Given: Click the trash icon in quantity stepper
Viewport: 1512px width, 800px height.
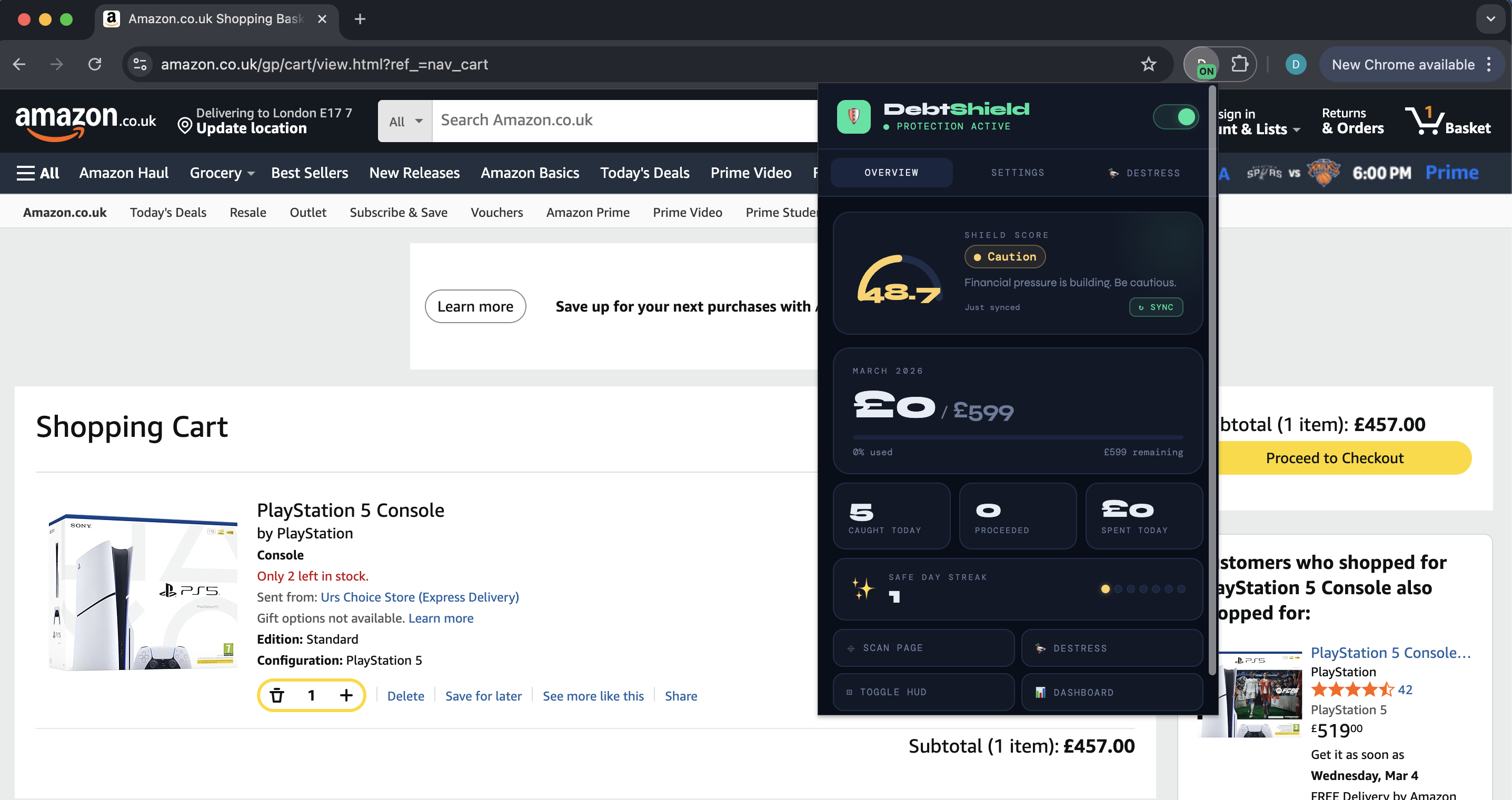Looking at the screenshot, I should point(277,695).
